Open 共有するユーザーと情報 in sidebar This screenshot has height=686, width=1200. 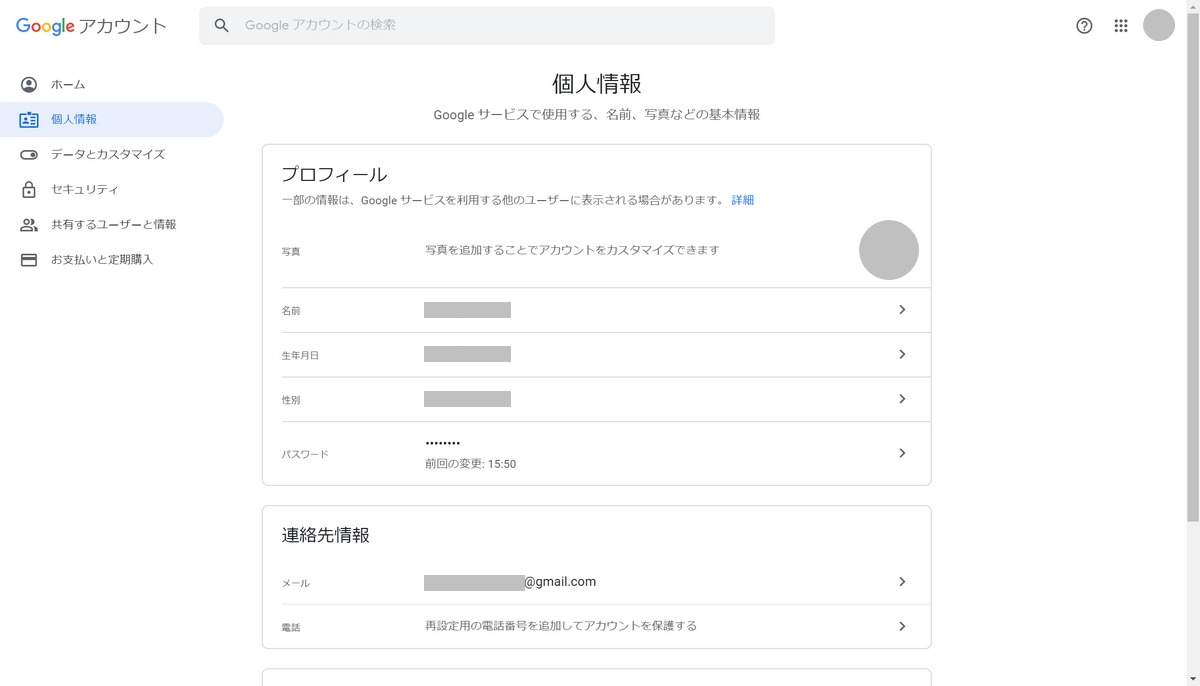113,225
